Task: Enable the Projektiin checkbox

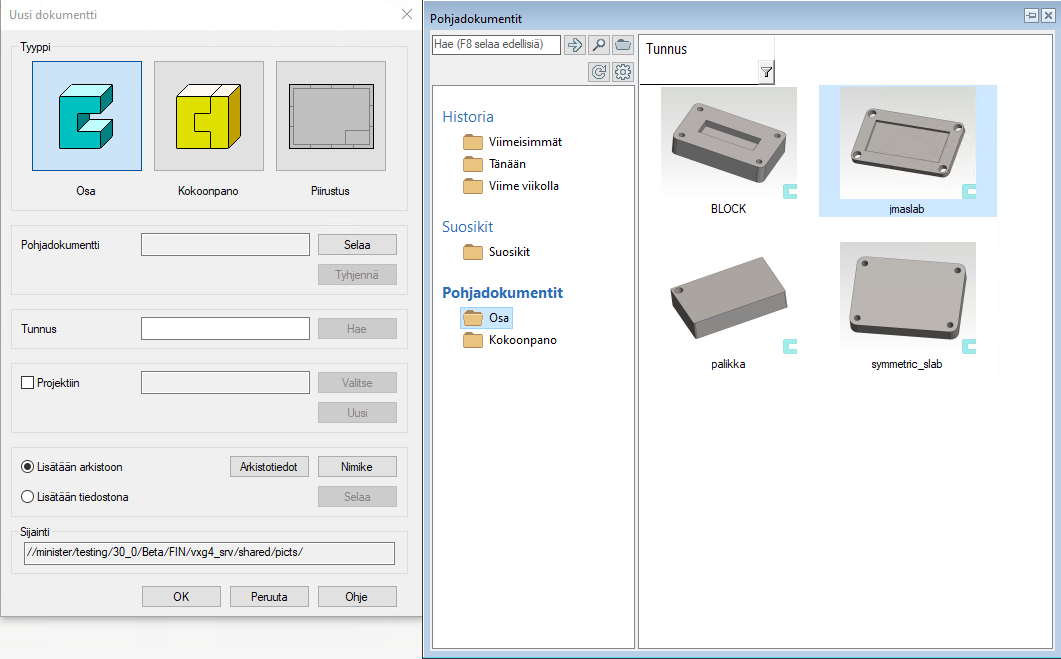Action: click(x=28, y=383)
